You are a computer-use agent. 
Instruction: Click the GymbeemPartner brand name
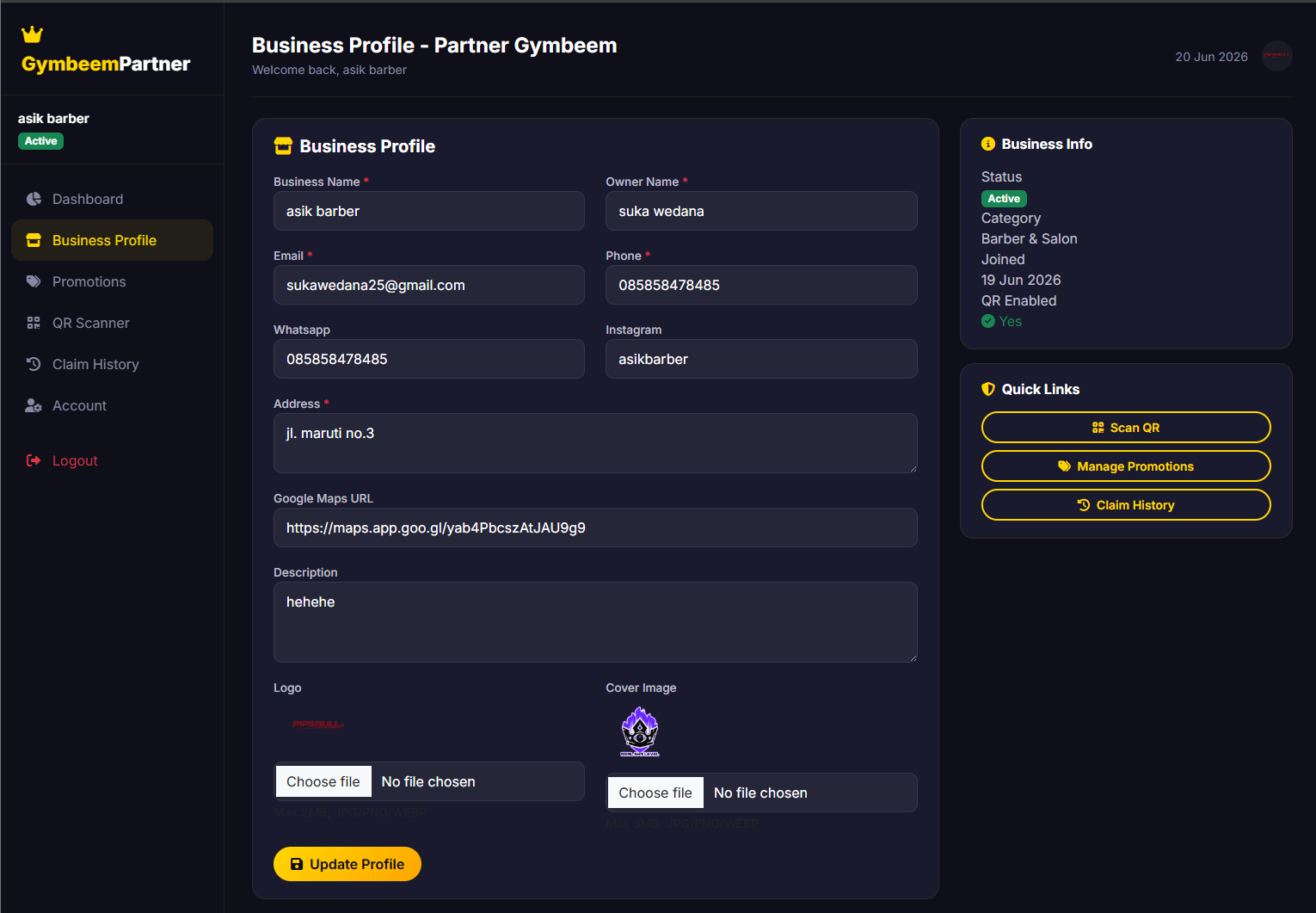[106, 64]
